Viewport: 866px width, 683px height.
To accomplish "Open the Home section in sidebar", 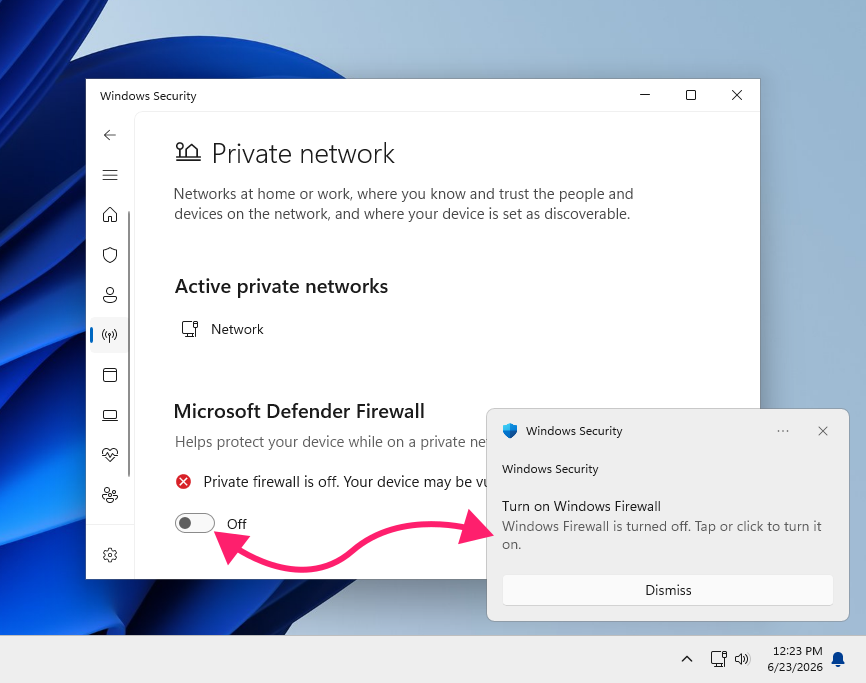I will click(110, 215).
